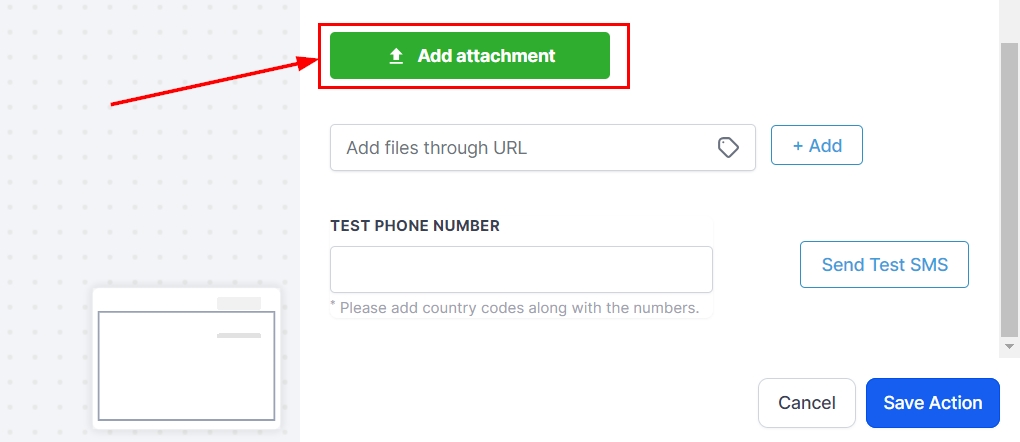Screen dimensions: 1020x442
Task: Focus the Add files through URL field
Action: [x=520, y=148]
